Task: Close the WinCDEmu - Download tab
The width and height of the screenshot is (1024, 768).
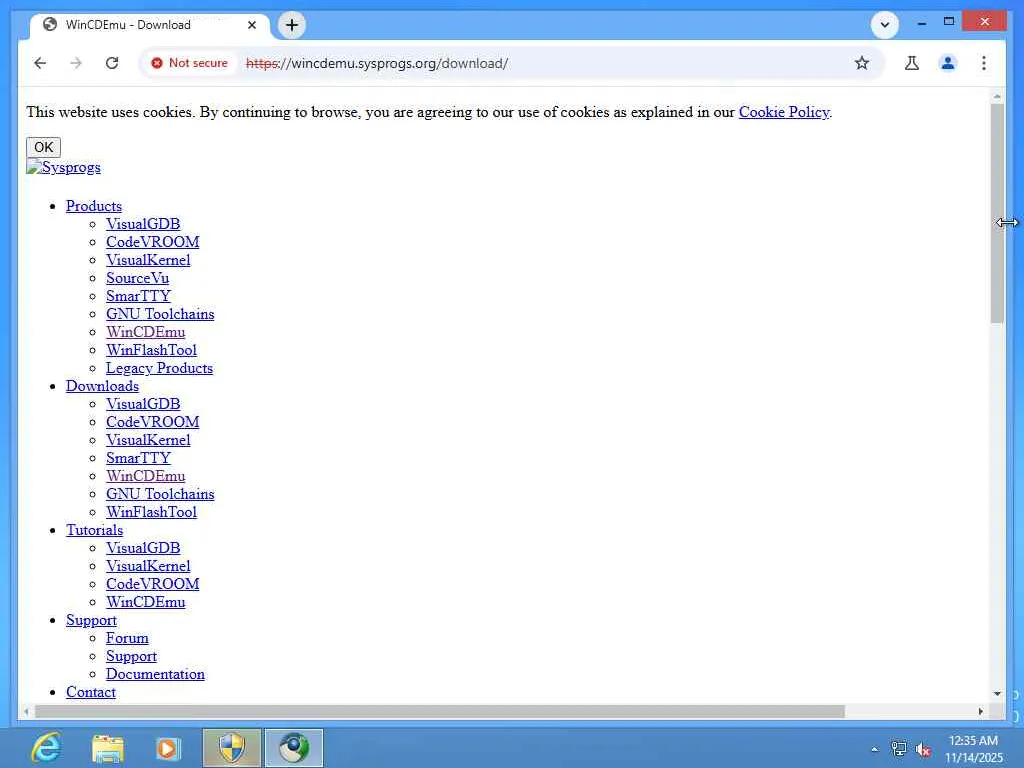Action: coord(252,25)
